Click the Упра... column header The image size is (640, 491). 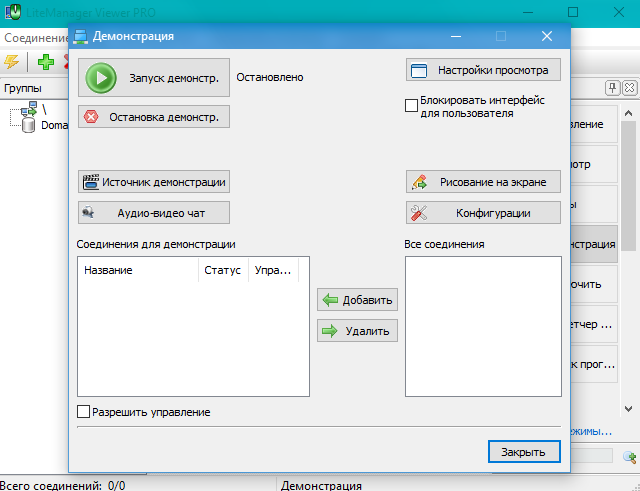[x=273, y=270]
